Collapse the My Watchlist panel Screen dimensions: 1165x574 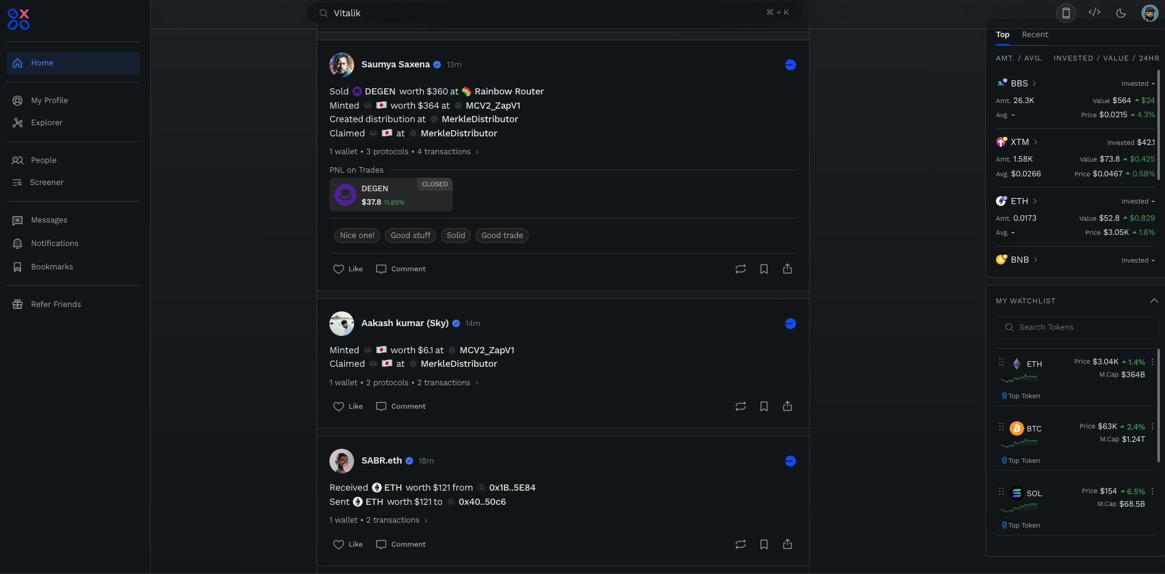(1153, 301)
